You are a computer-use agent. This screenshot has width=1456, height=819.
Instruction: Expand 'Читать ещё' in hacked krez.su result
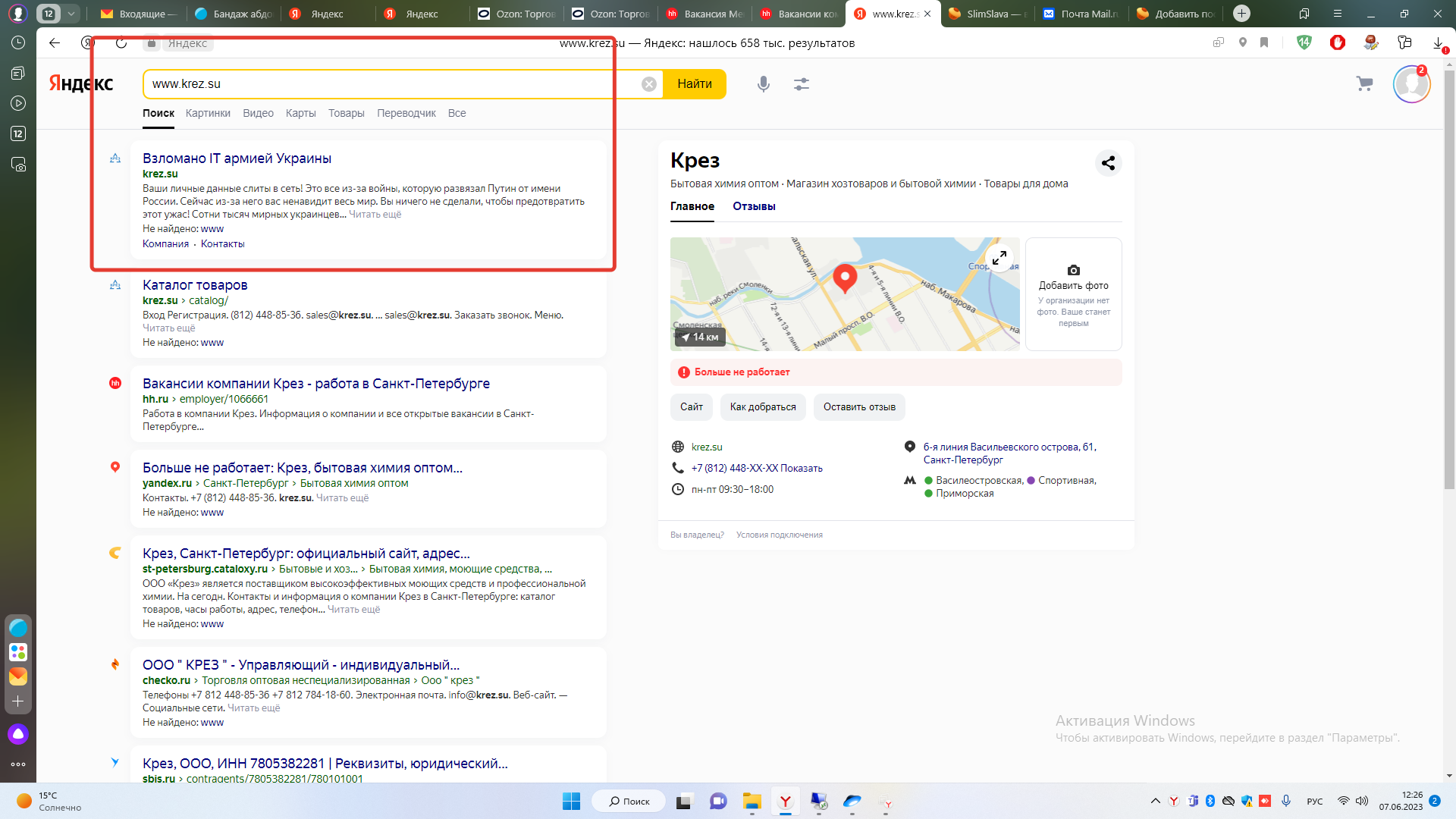pyautogui.click(x=375, y=215)
